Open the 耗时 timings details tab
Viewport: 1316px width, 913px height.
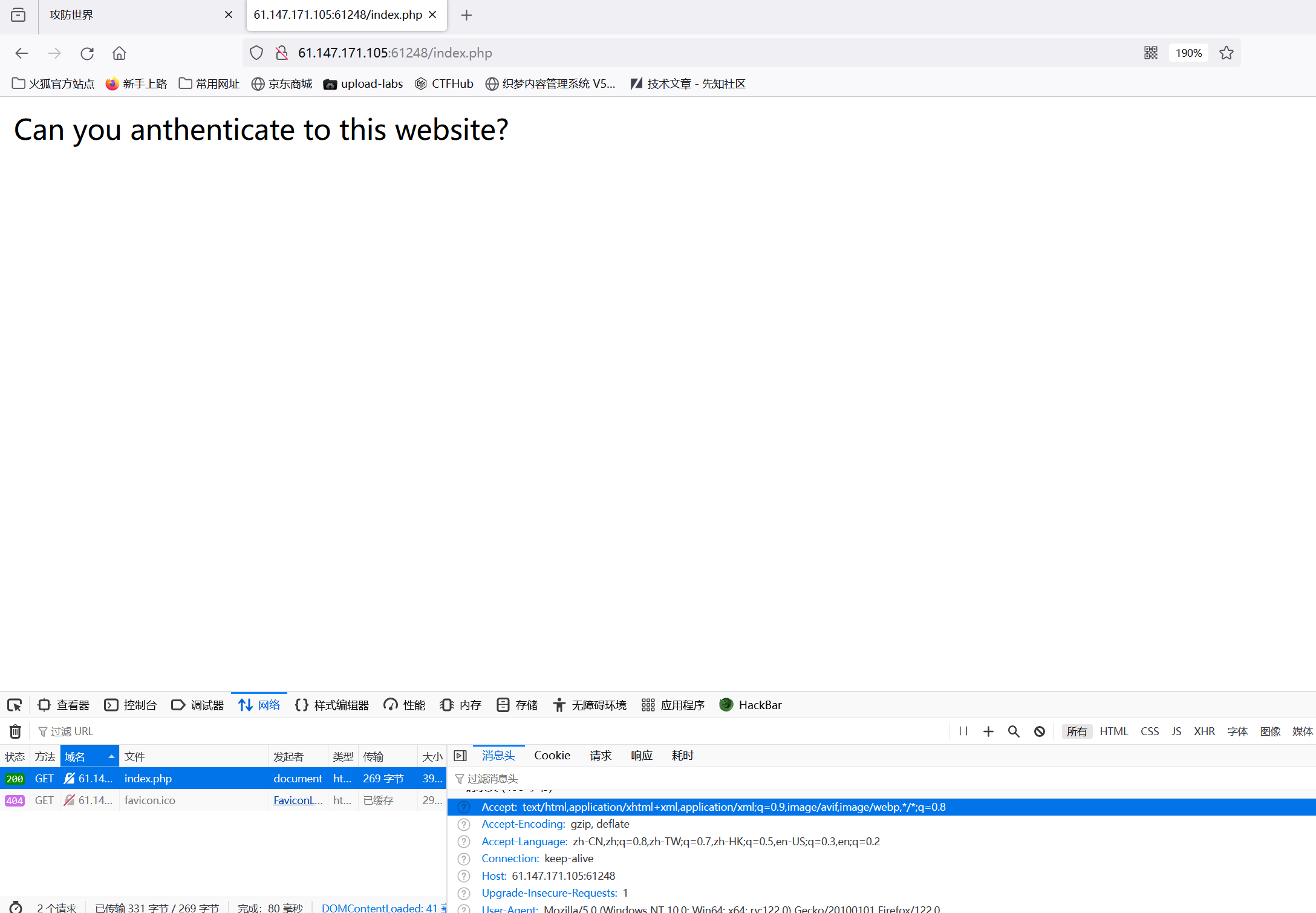(x=683, y=756)
